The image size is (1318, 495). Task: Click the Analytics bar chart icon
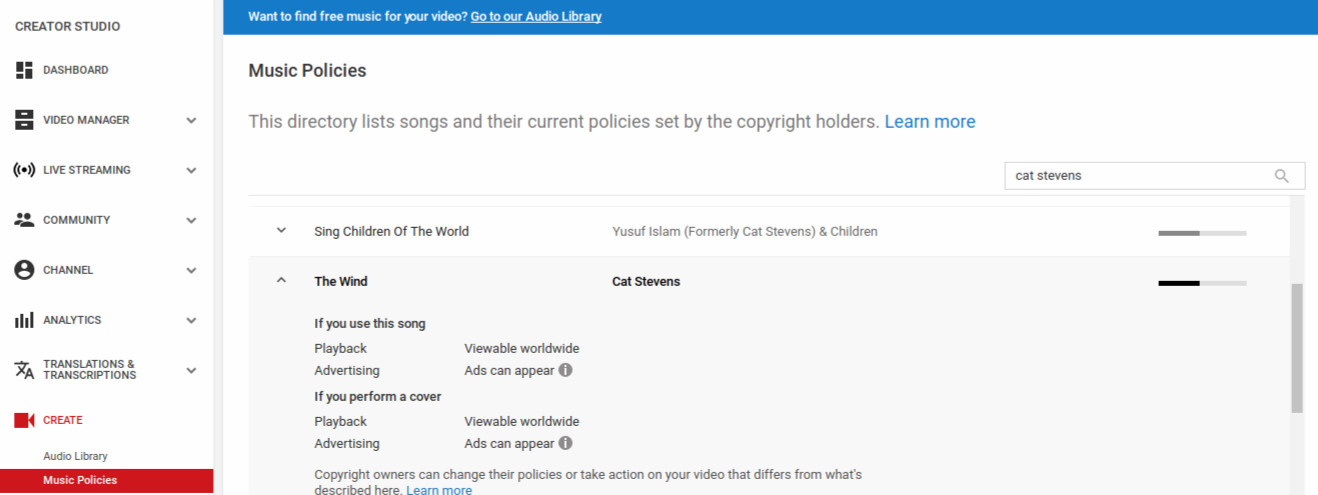(x=24, y=320)
